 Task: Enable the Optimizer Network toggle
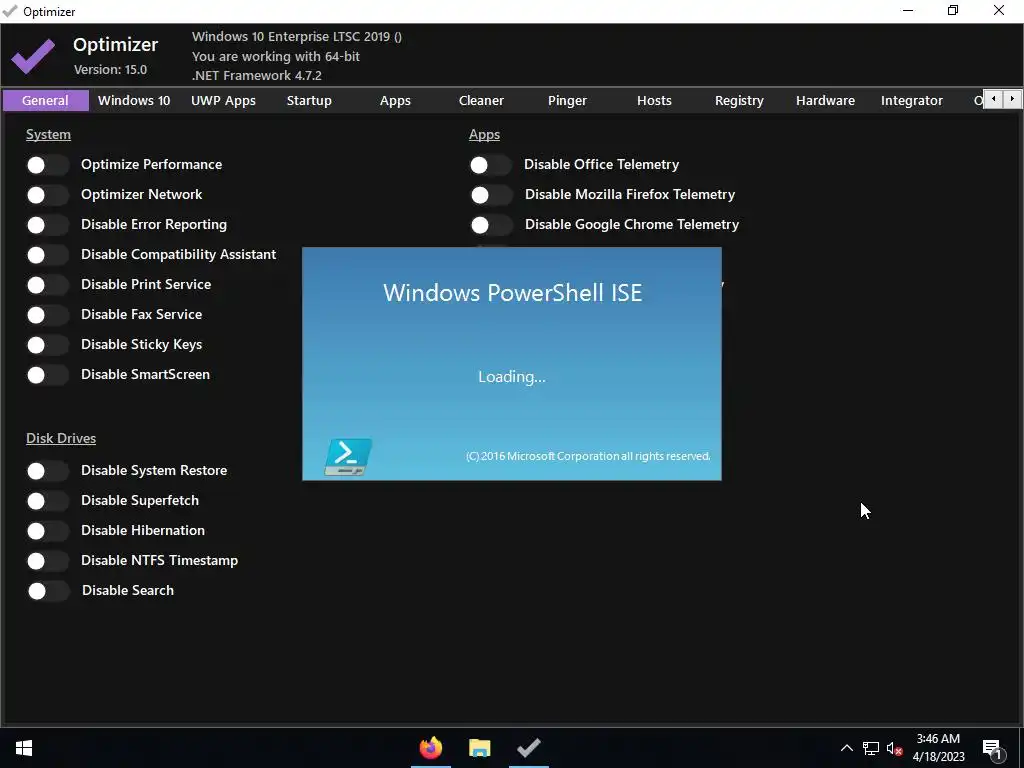click(x=48, y=195)
